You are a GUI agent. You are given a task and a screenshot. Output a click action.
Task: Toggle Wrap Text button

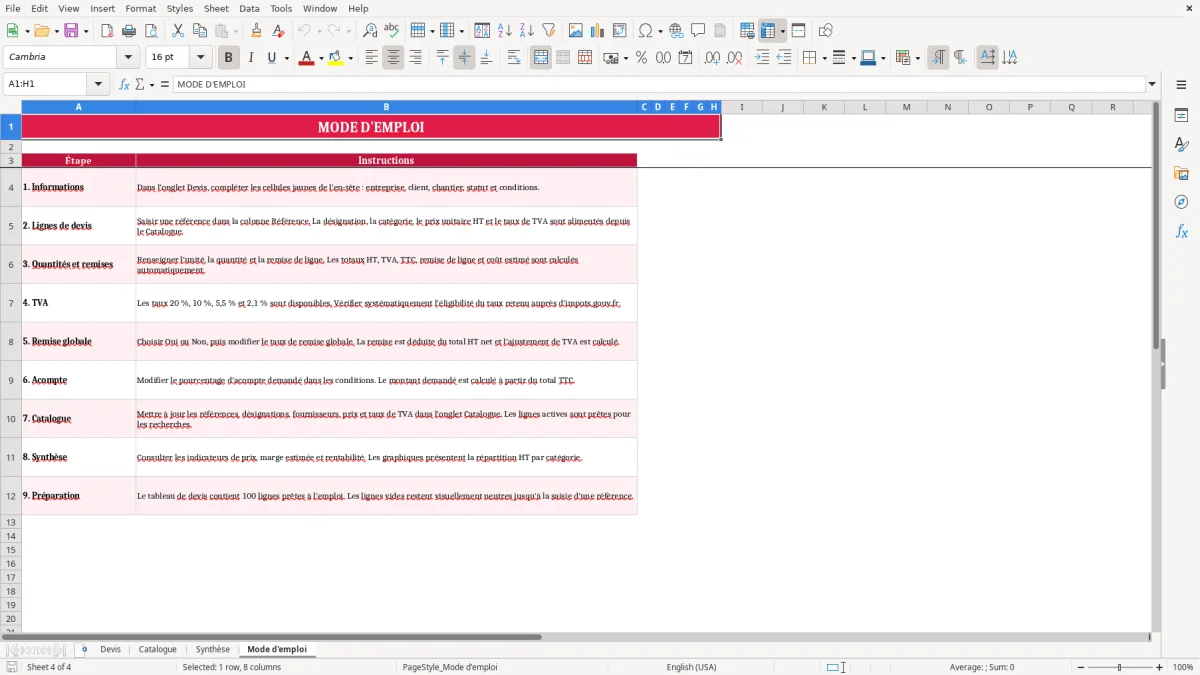[x=514, y=58]
